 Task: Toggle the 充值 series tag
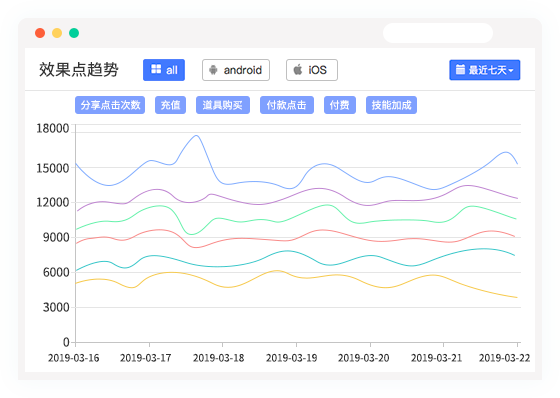pos(170,105)
